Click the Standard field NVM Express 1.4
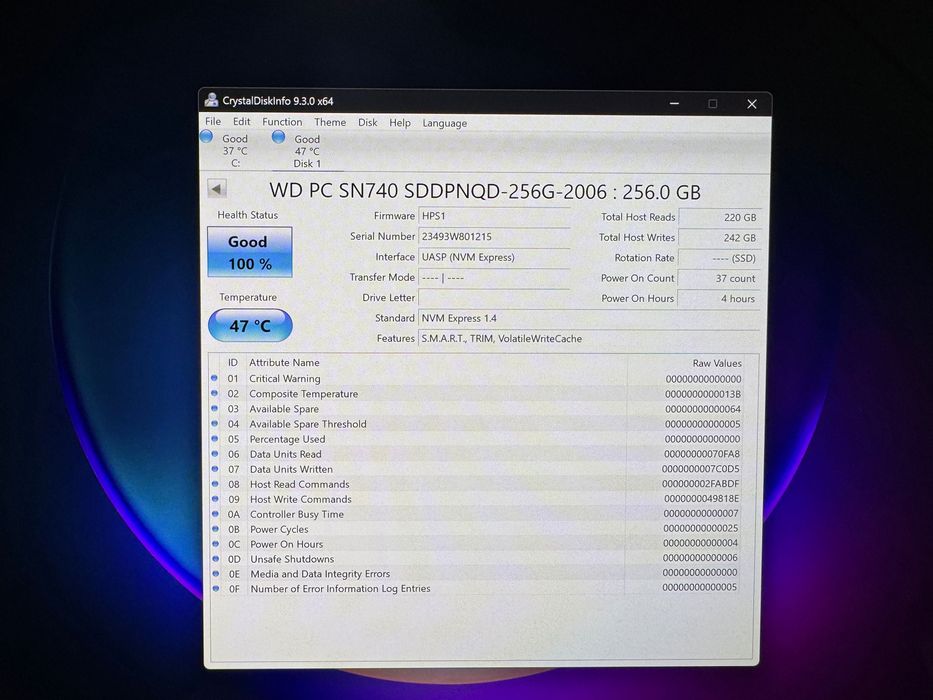The image size is (933, 700). coord(589,318)
